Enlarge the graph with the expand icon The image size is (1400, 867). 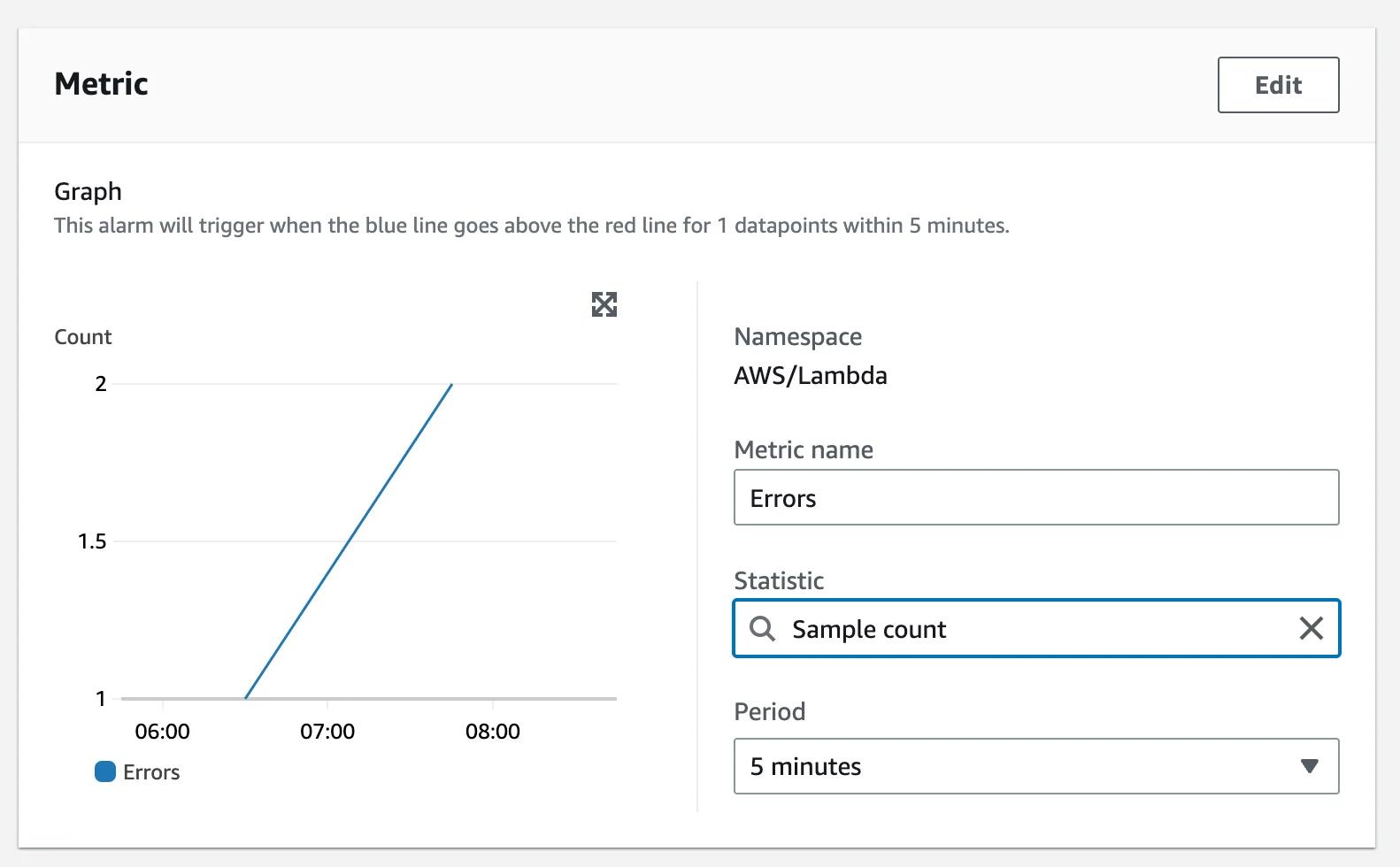tap(604, 304)
